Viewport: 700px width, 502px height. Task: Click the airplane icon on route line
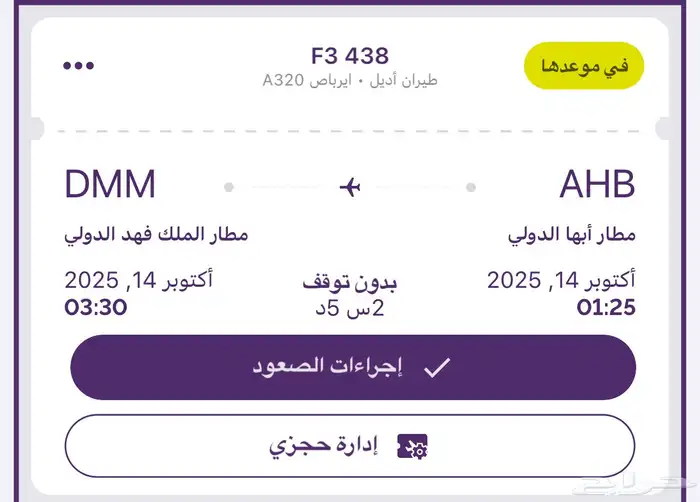point(350,187)
